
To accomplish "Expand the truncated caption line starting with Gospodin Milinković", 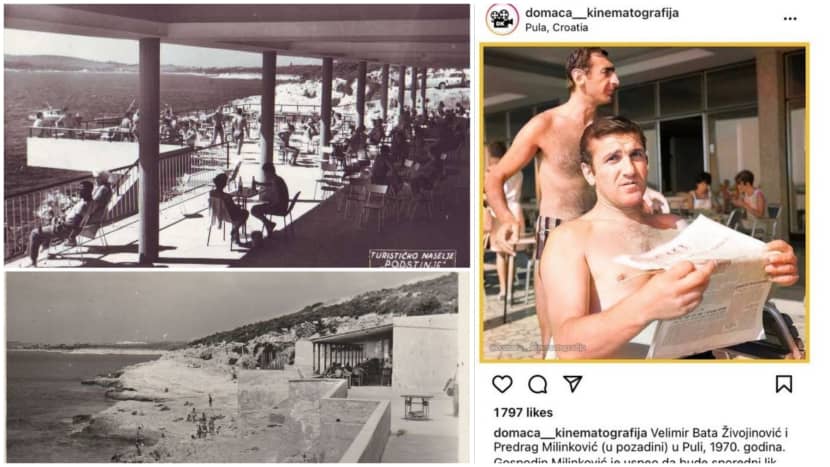I will click(x=635, y=461).
